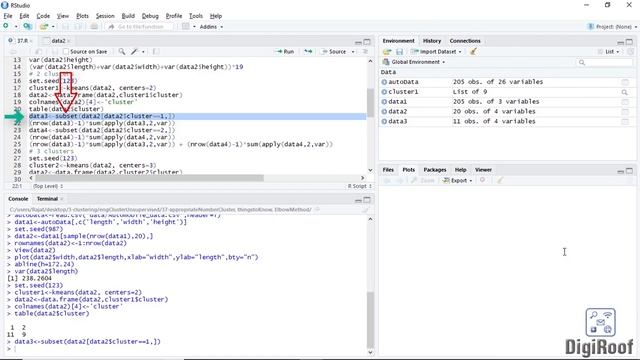Expand the data1 object in Environment
This screenshot has height=360, width=640.
click(384, 102)
